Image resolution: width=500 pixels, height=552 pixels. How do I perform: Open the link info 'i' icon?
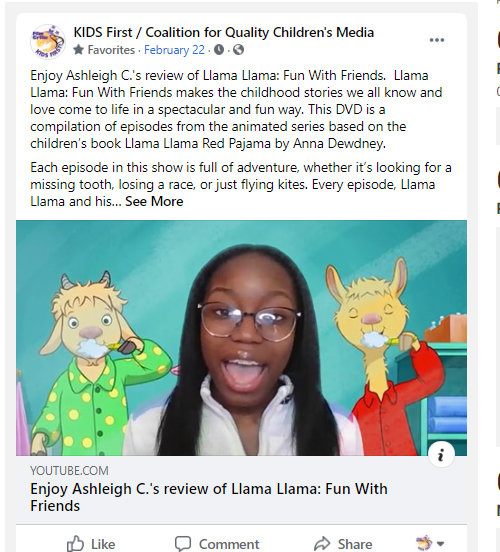click(x=441, y=455)
